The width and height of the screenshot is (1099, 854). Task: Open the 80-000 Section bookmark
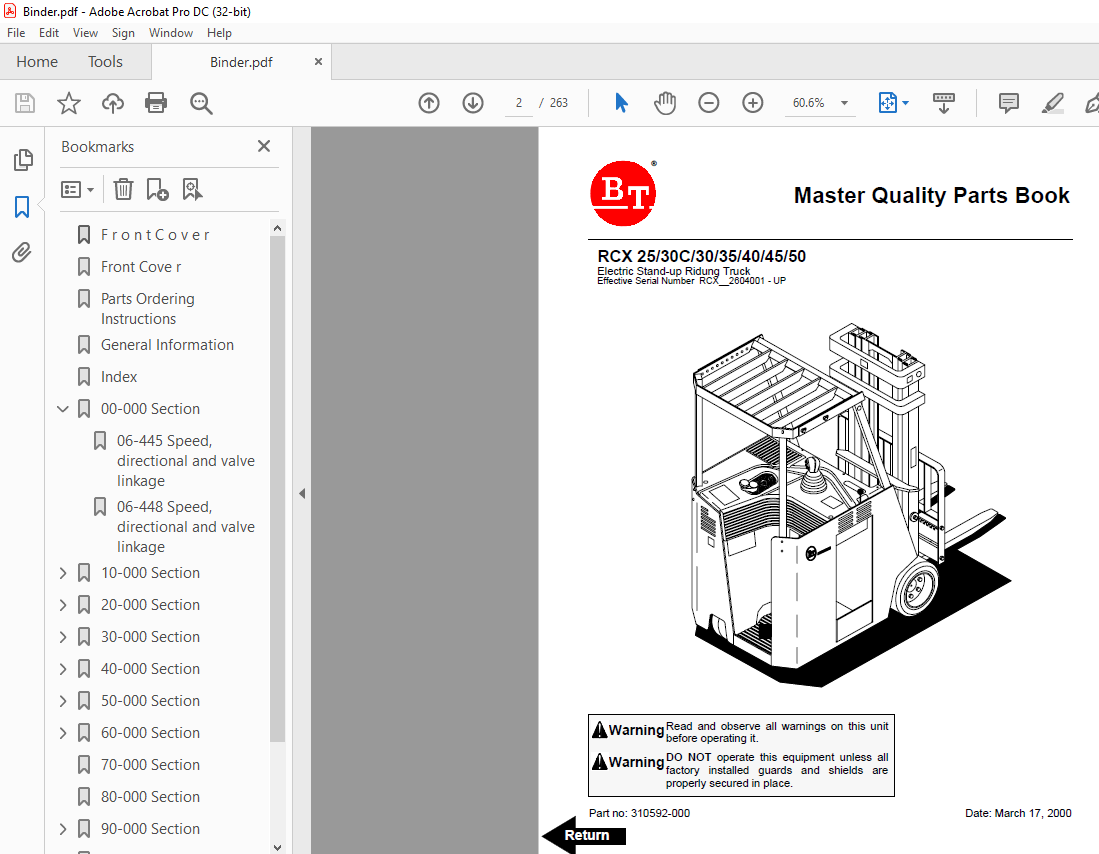point(150,797)
